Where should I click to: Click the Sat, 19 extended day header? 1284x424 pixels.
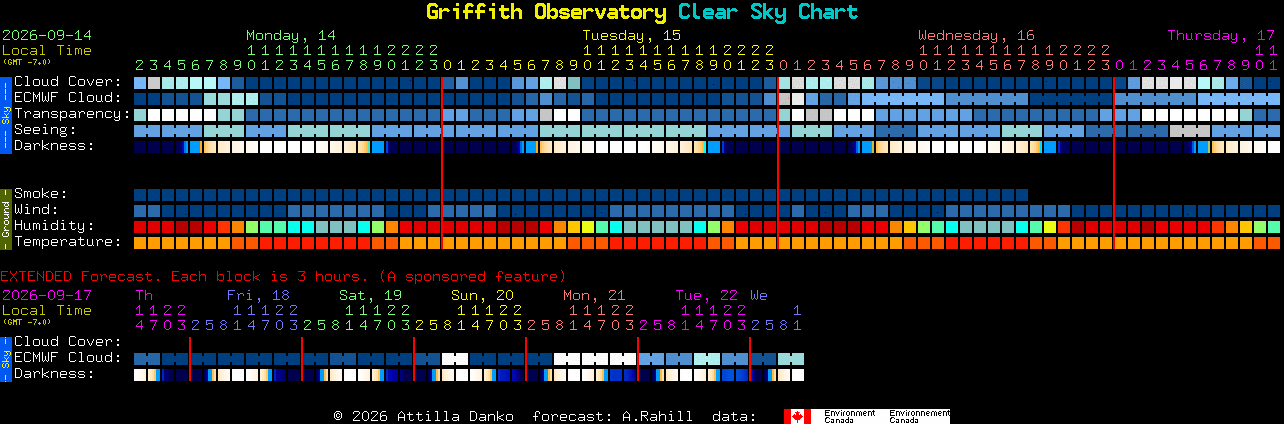(x=370, y=295)
